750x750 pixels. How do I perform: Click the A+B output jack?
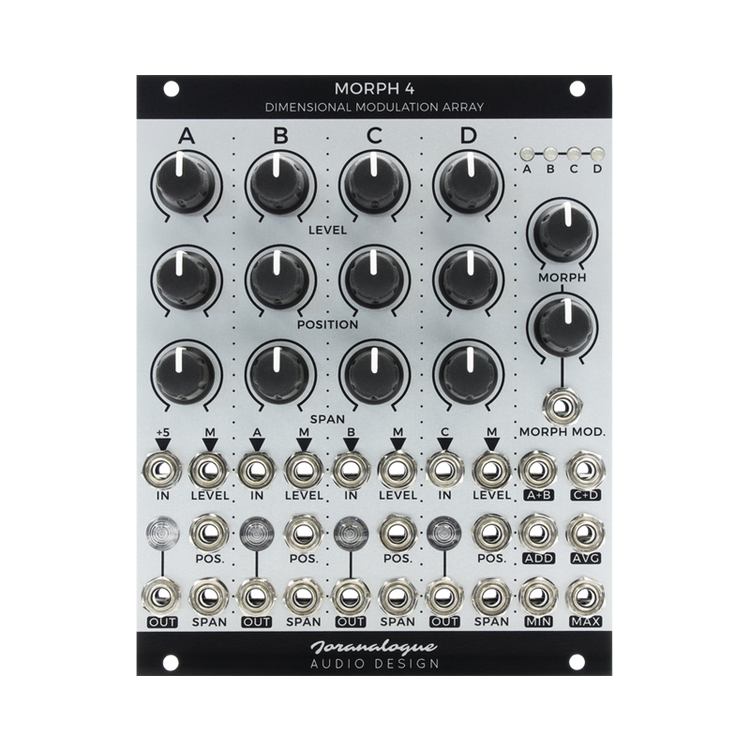(538, 470)
